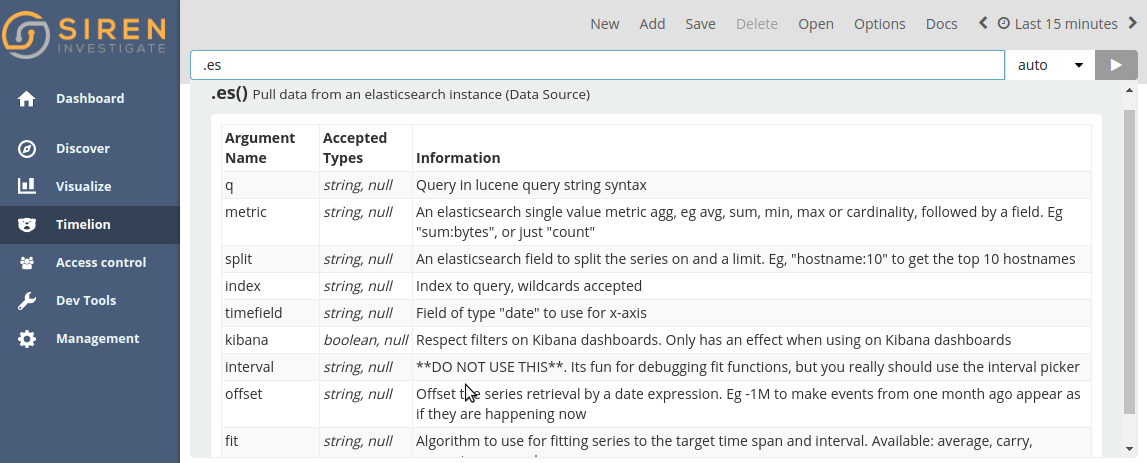Click the Discover compass icon

click(x=27, y=149)
